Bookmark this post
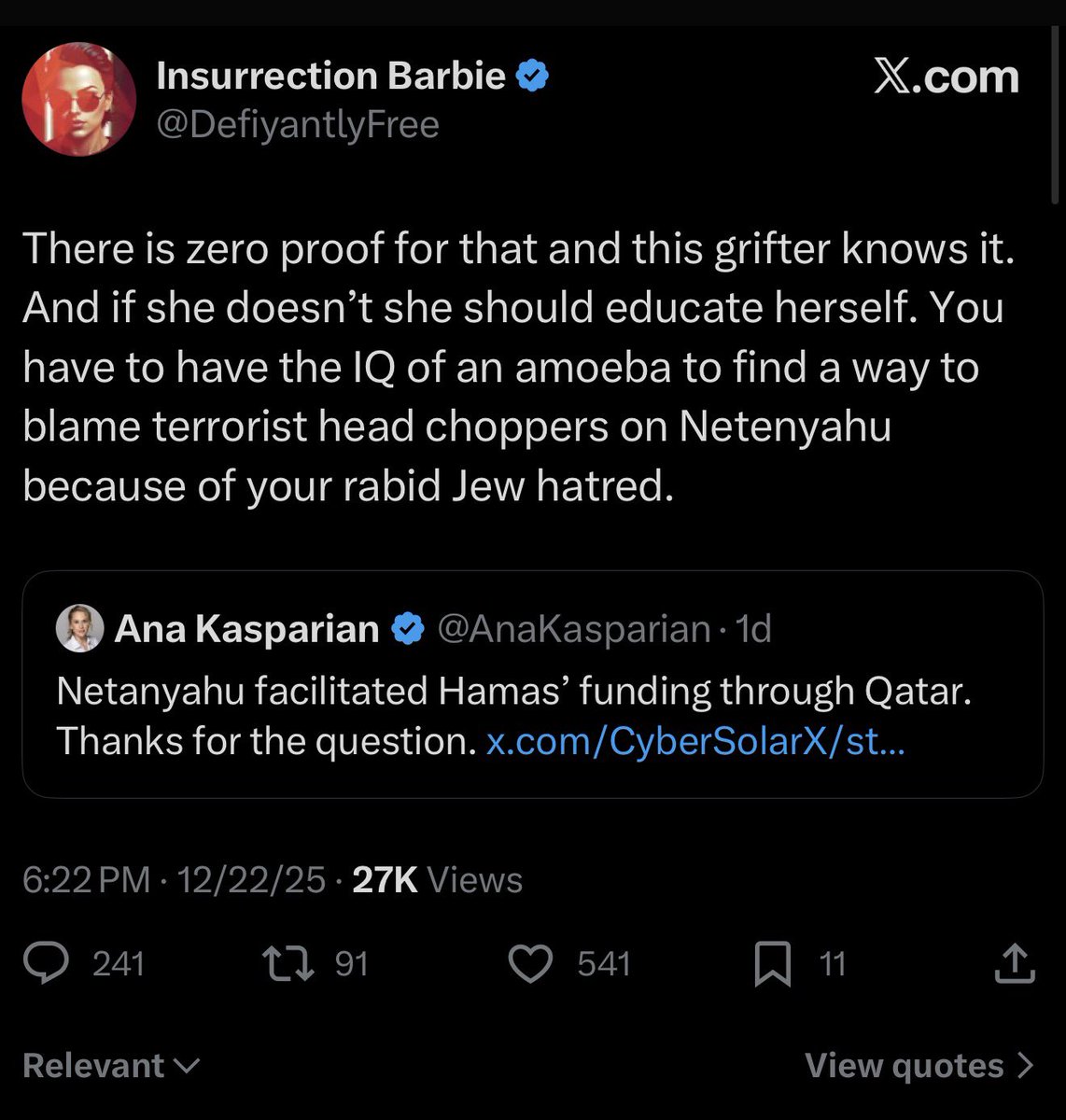The width and height of the screenshot is (1066, 1120). [772, 963]
